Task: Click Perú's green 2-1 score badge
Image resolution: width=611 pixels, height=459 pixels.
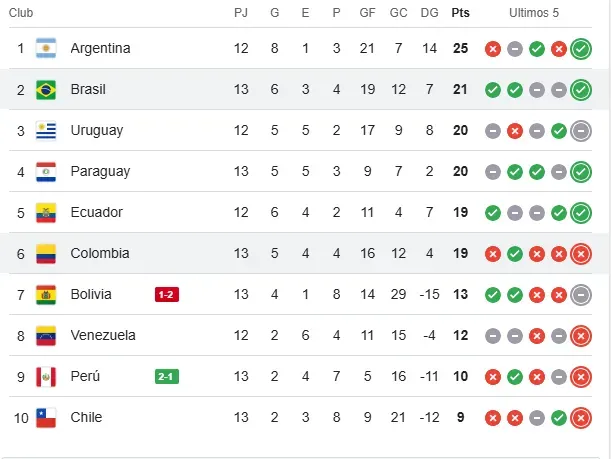Action: [x=167, y=376]
